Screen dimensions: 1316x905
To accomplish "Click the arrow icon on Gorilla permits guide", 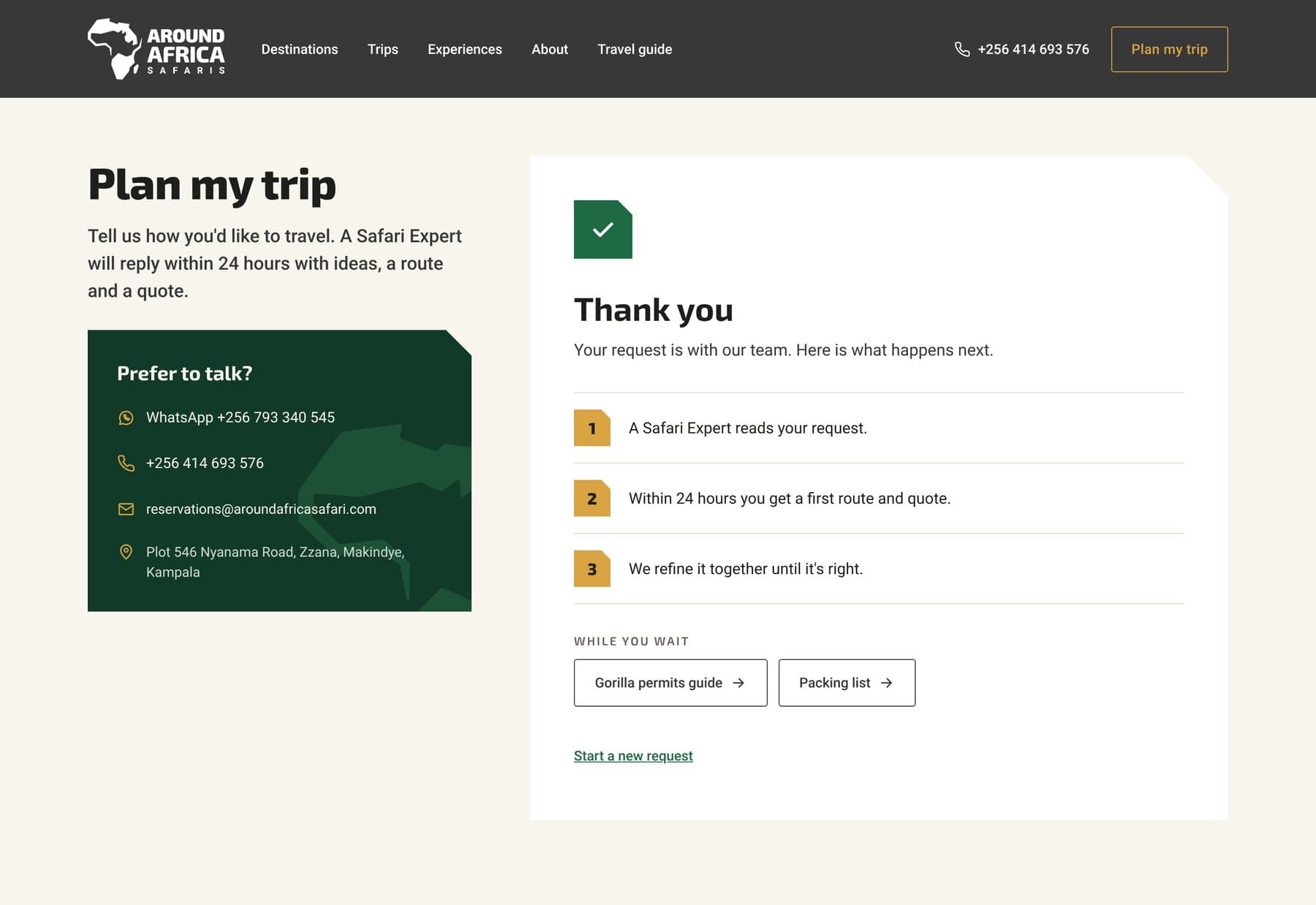I will pyautogui.click(x=738, y=683).
